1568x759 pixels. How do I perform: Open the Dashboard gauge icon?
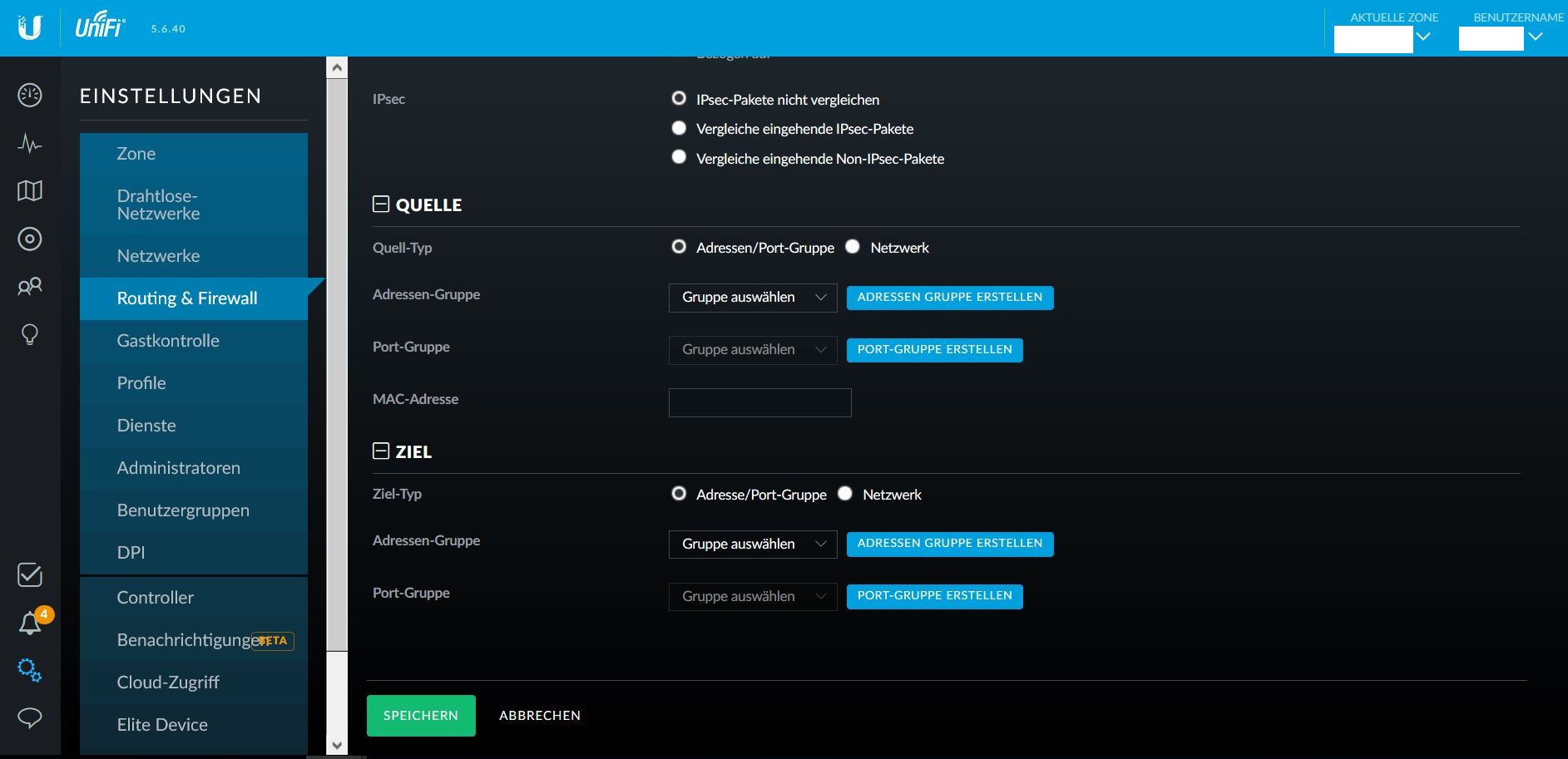point(30,96)
